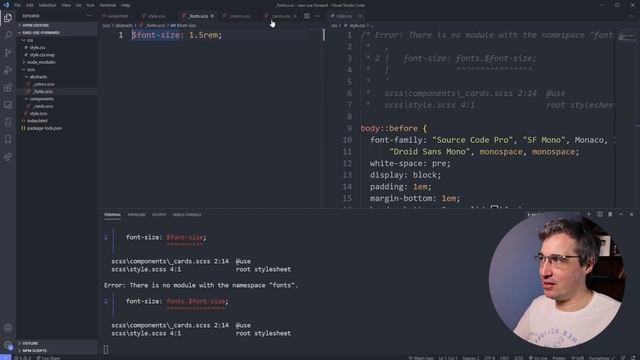Open package-lock.json in the explorer tree

tap(57, 128)
